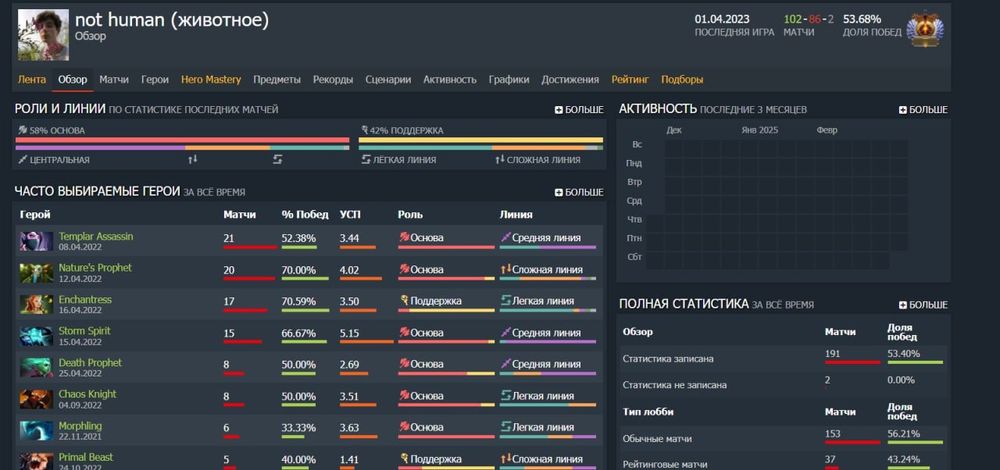Click the Основа icon in Templar Assassin row
1000x470 pixels.
tap(404, 237)
